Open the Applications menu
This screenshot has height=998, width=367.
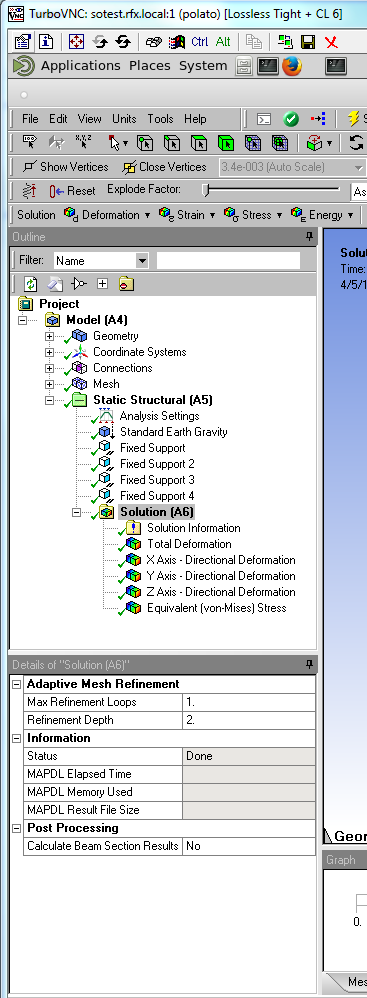(x=80, y=66)
